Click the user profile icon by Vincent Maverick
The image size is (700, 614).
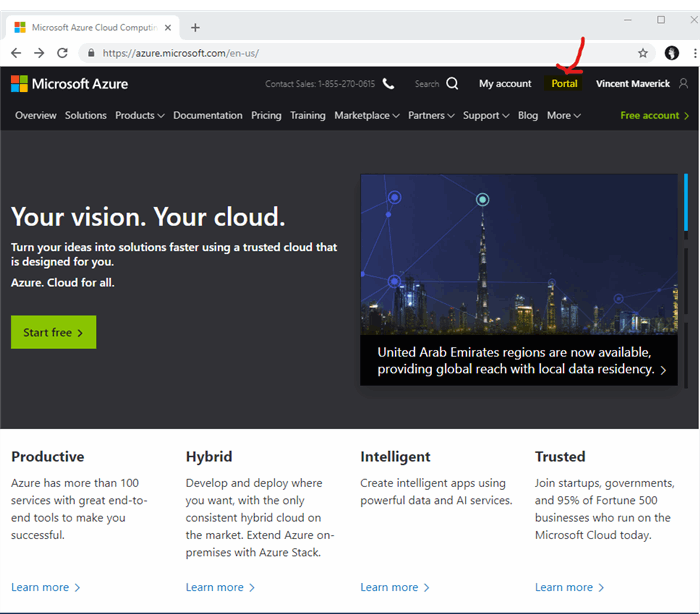(683, 84)
